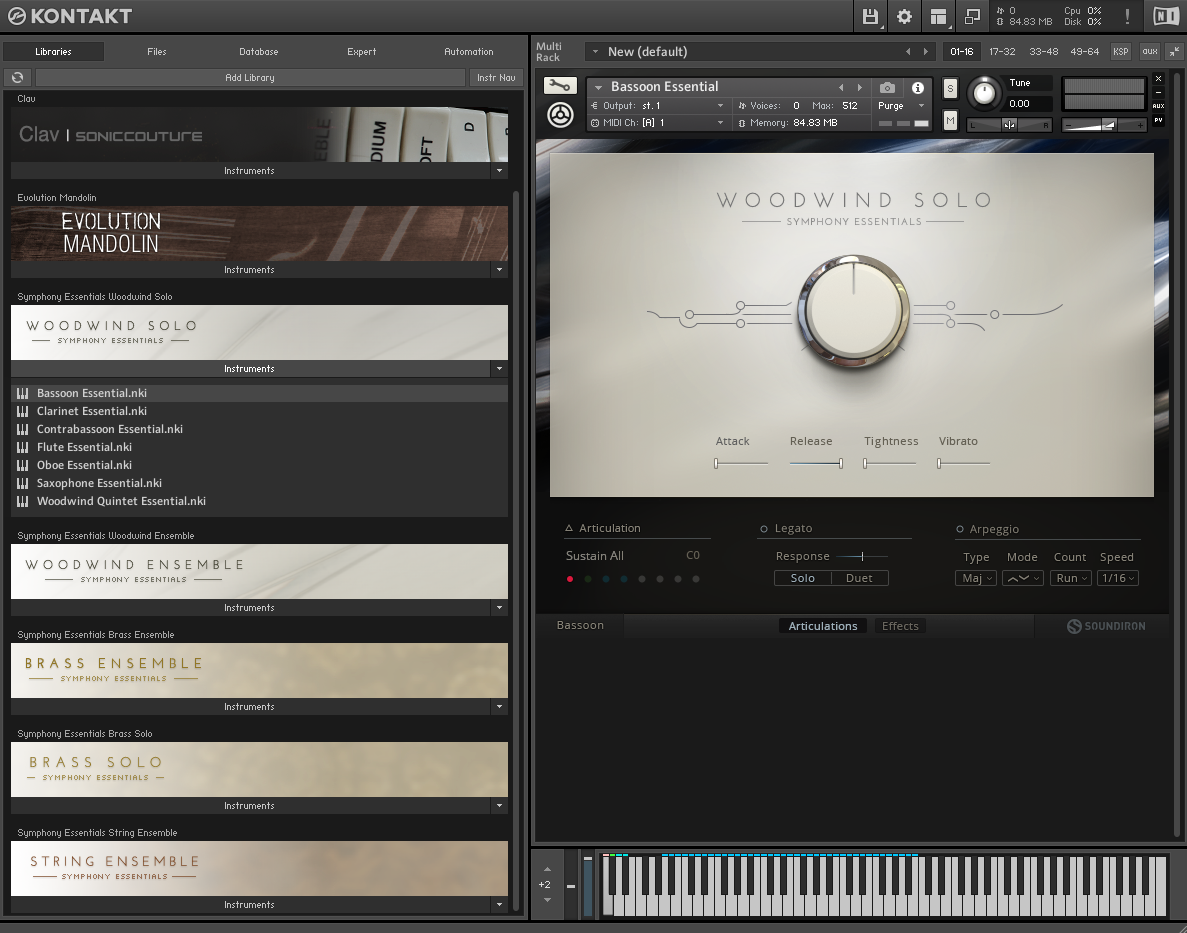Click the Soundiron logo

click(1106, 626)
